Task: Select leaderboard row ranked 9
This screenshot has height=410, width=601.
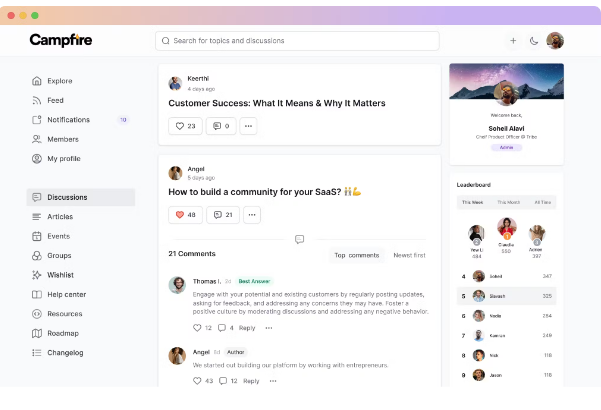Action: (x=506, y=375)
